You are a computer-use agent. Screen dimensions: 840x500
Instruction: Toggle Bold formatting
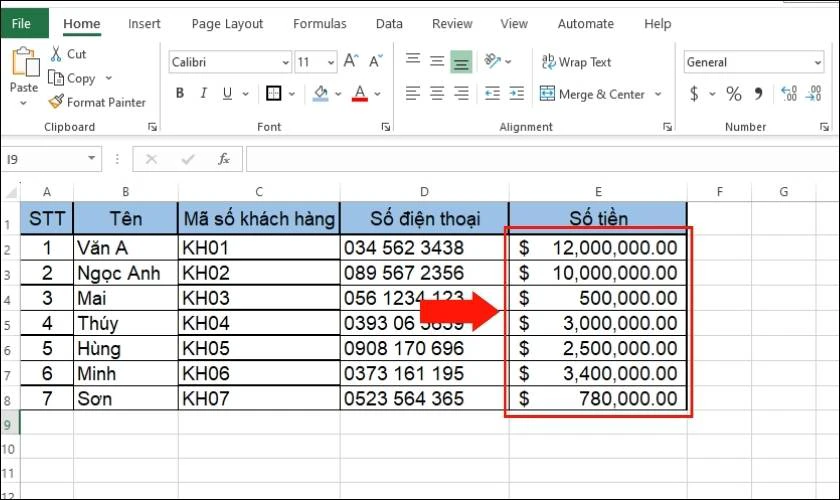[180, 93]
